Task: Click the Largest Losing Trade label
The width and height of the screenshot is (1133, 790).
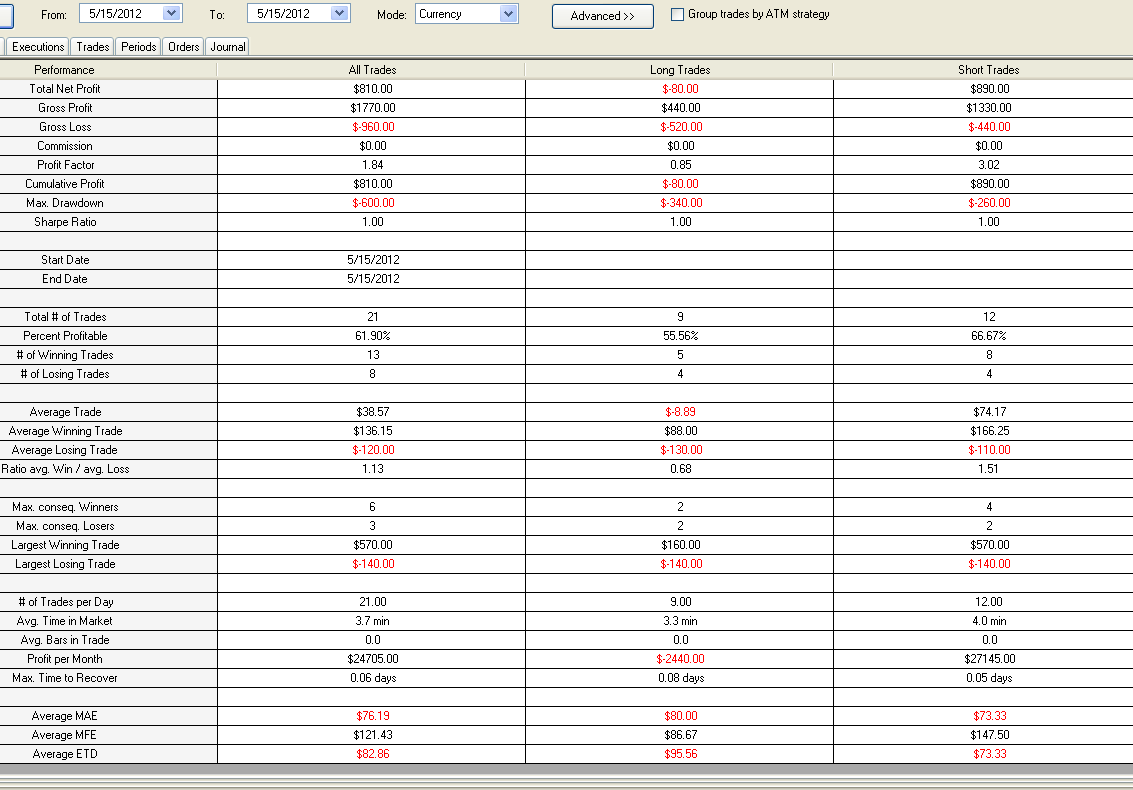Action: 65,564
